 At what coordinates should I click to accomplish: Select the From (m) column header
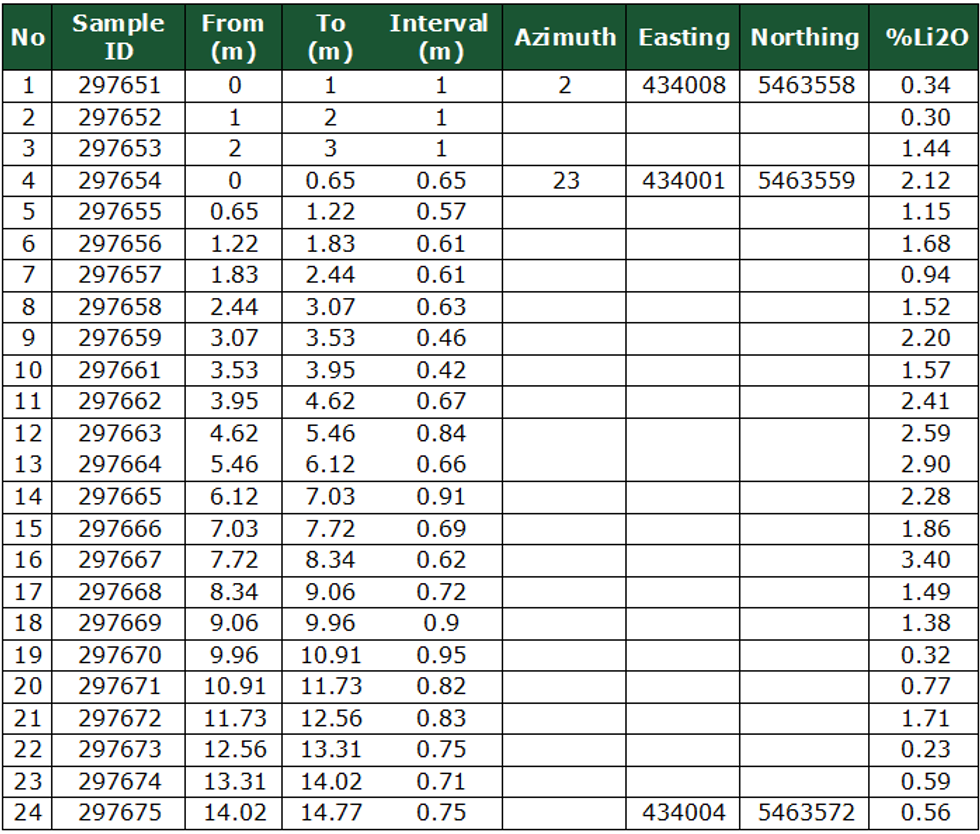(x=233, y=37)
